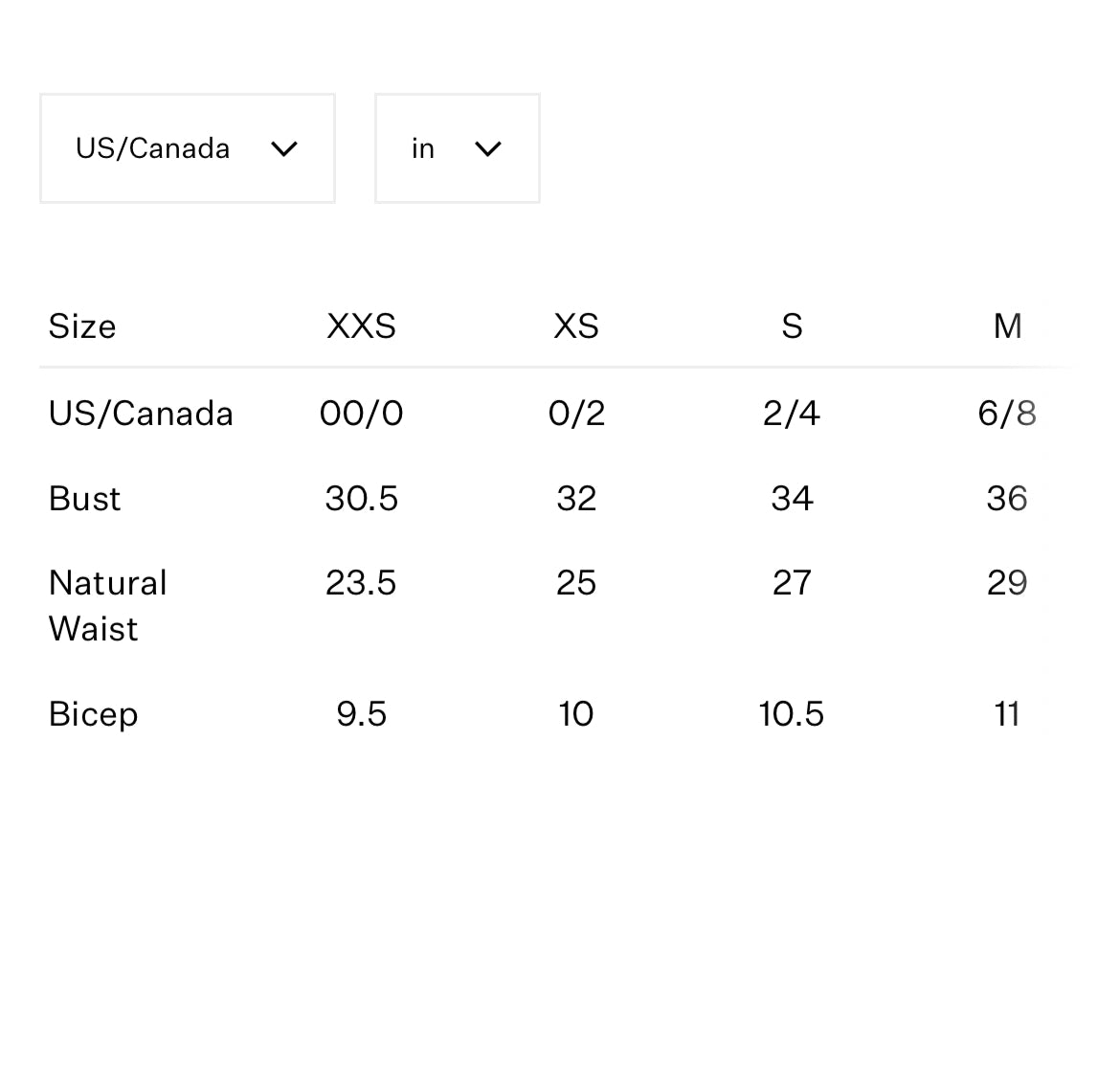Image resolution: width=1120 pixels, height=1079 pixels.
Task: Click the M size column header
Action: [1007, 326]
